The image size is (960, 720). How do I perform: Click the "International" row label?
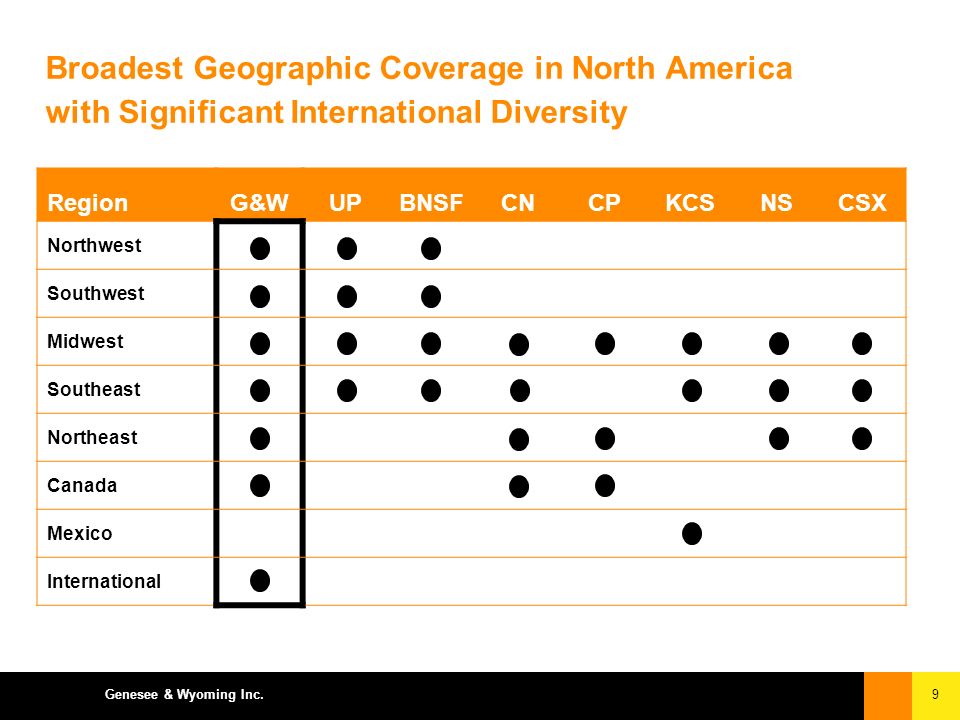104,581
